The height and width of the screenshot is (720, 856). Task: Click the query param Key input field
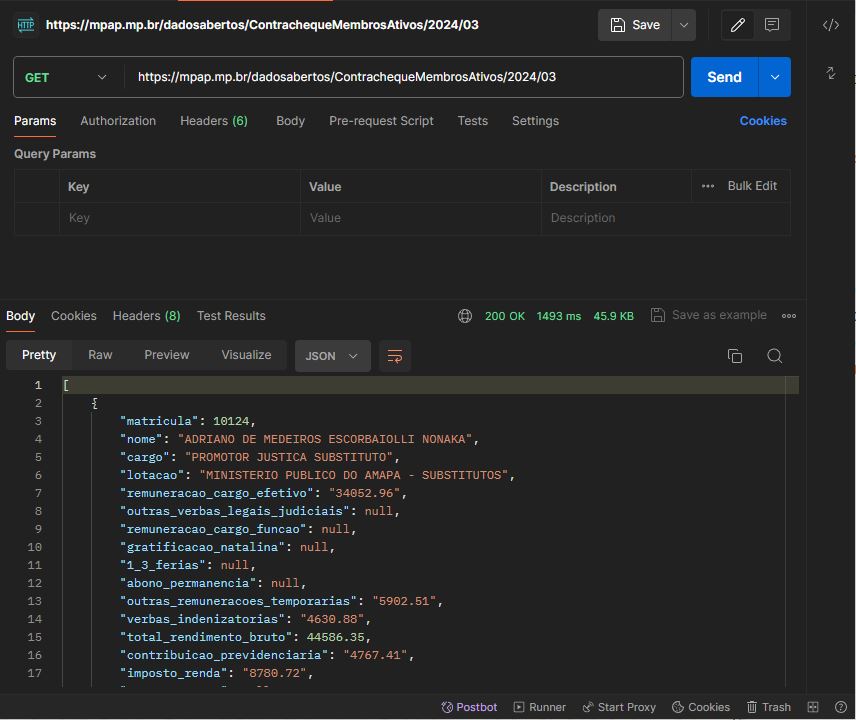180,218
